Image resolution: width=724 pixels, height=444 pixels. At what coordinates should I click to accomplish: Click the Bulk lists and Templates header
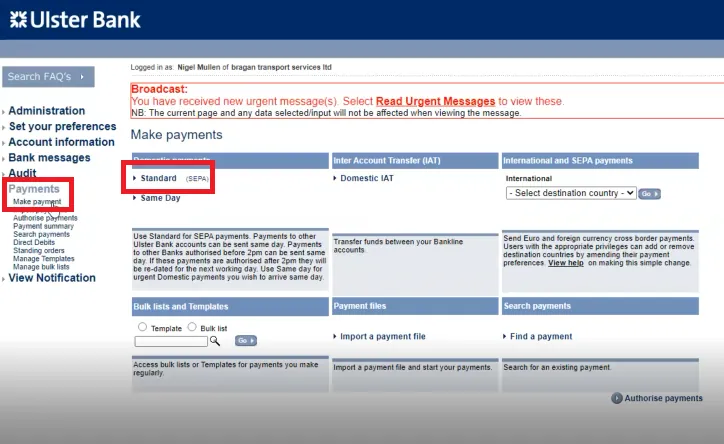pyautogui.click(x=230, y=306)
